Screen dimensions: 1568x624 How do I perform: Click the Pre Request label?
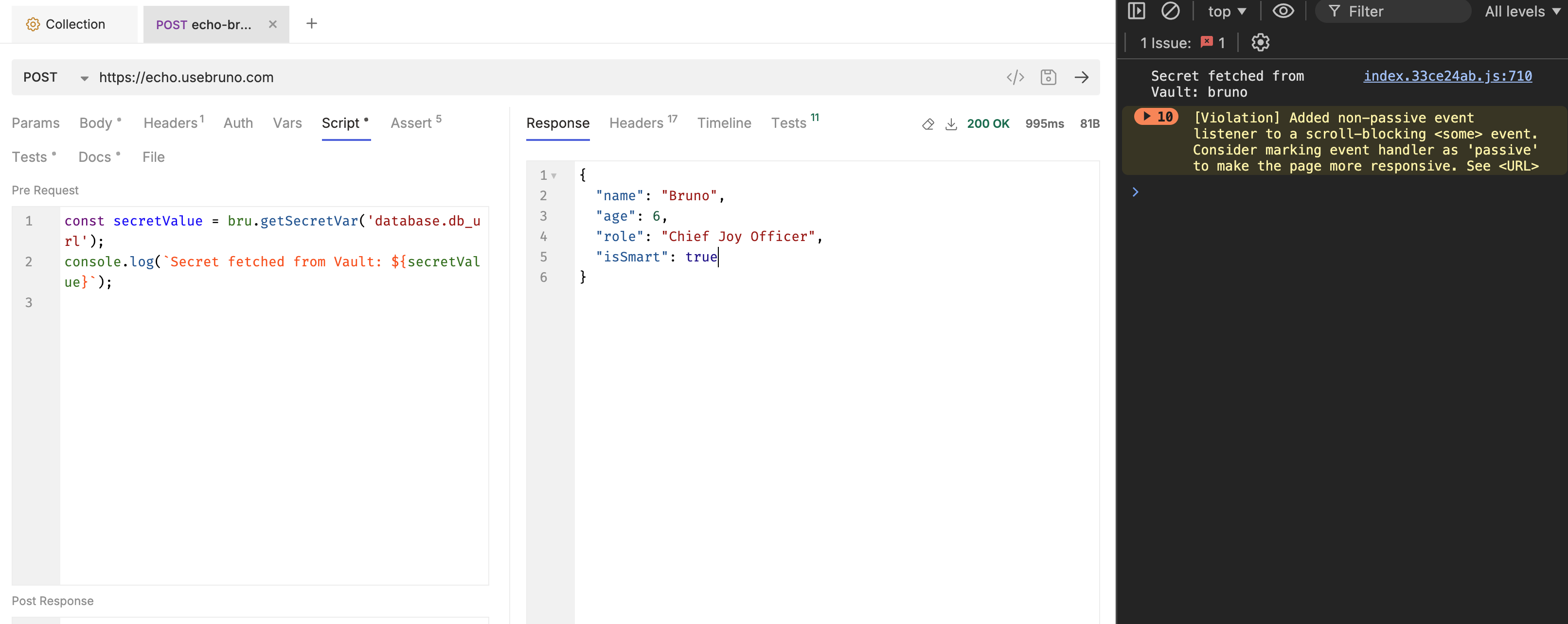click(45, 191)
